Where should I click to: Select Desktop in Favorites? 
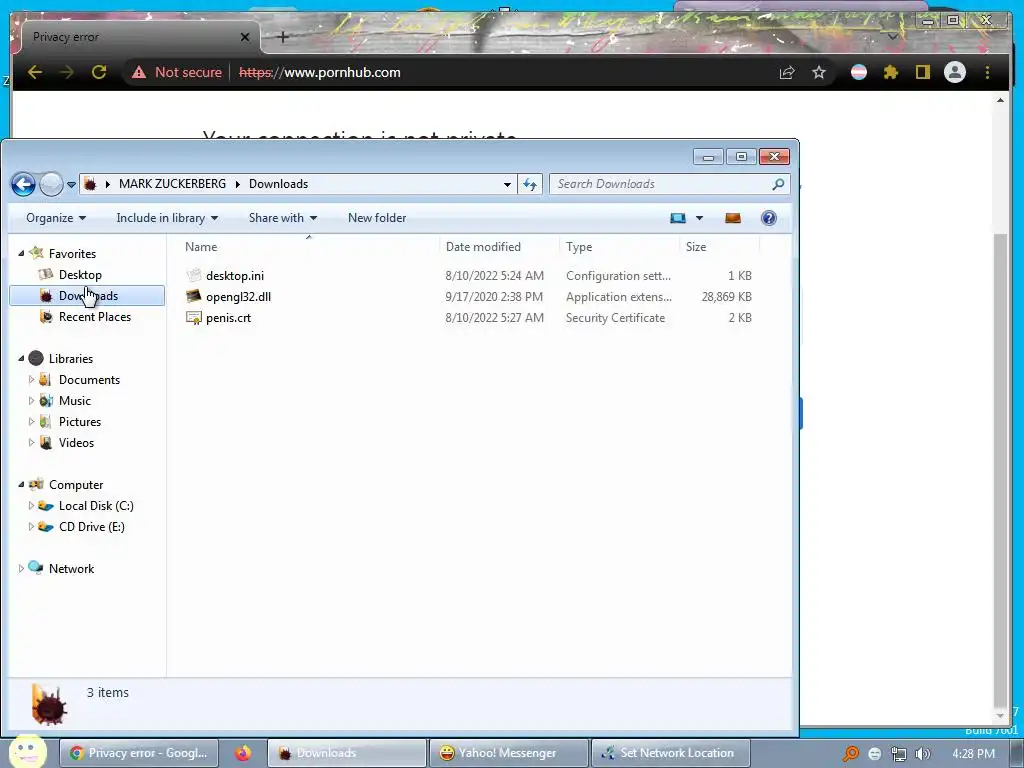80,275
